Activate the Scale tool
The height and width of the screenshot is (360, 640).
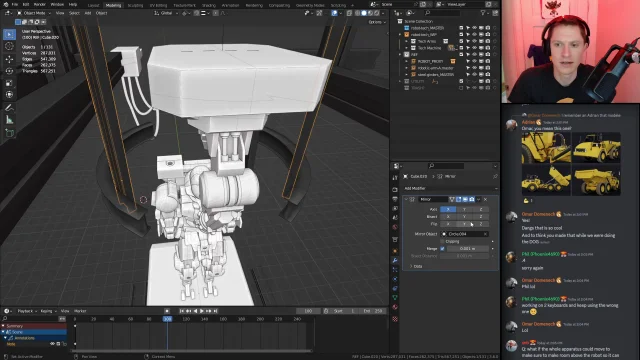9,83
